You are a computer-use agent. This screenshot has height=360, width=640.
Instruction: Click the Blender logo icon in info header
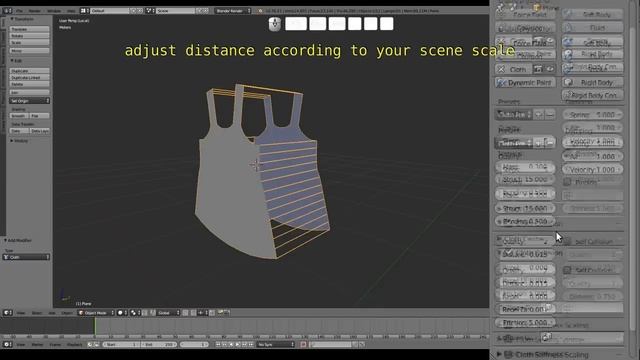pyautogui.click(x=260, y=11)
